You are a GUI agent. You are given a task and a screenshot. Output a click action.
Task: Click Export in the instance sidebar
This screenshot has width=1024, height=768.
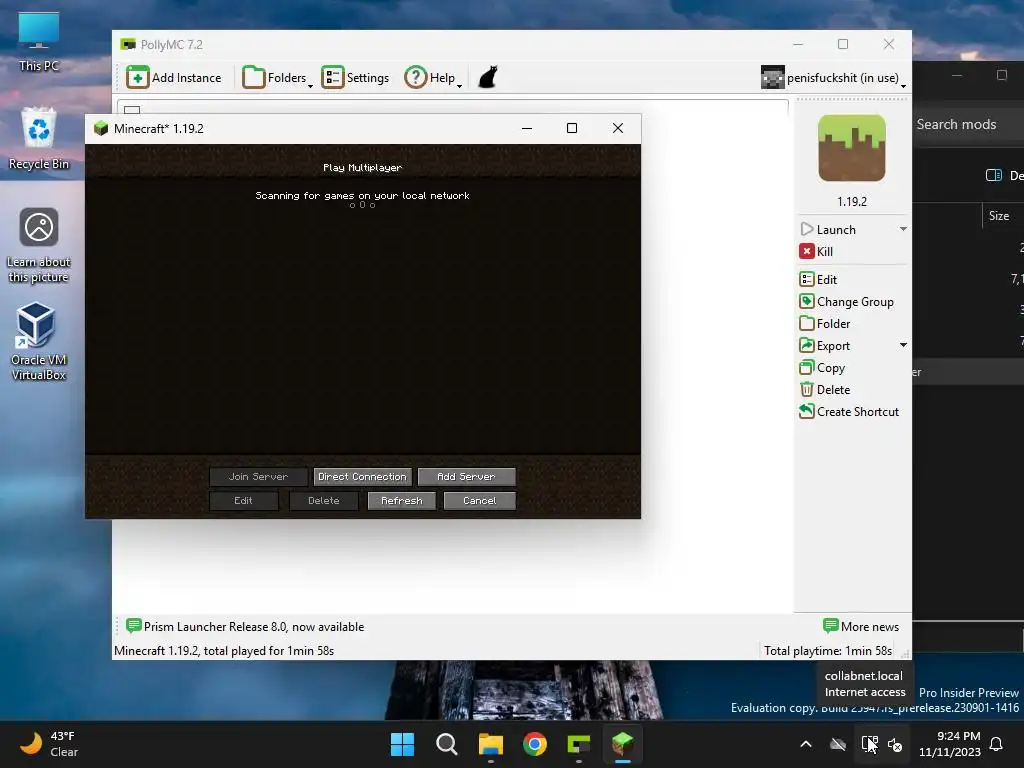pyautogui.click(x=825, y=345)
